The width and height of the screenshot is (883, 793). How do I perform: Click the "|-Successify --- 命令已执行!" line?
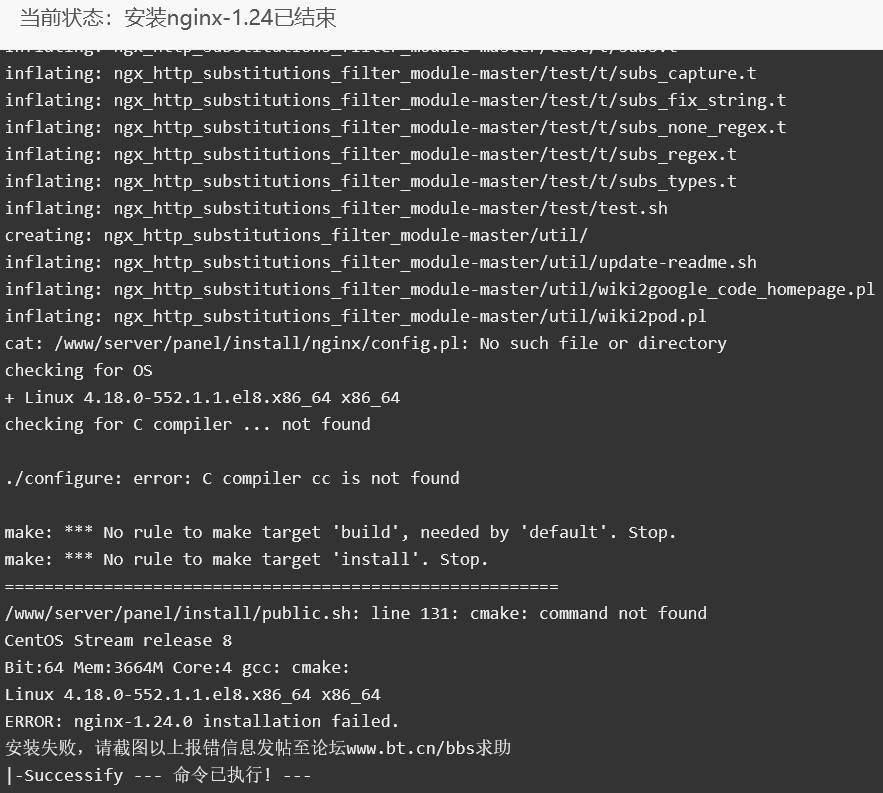point(158,775)
